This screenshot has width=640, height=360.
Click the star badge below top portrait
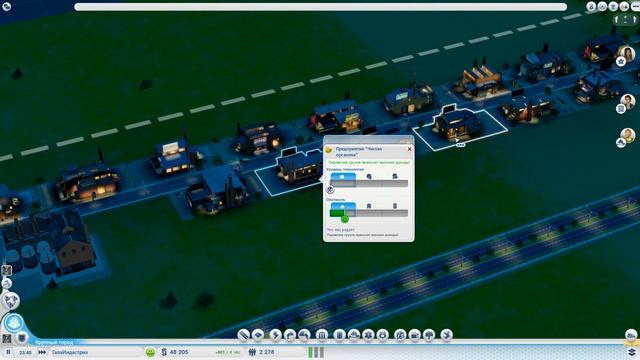pos(621,62)
